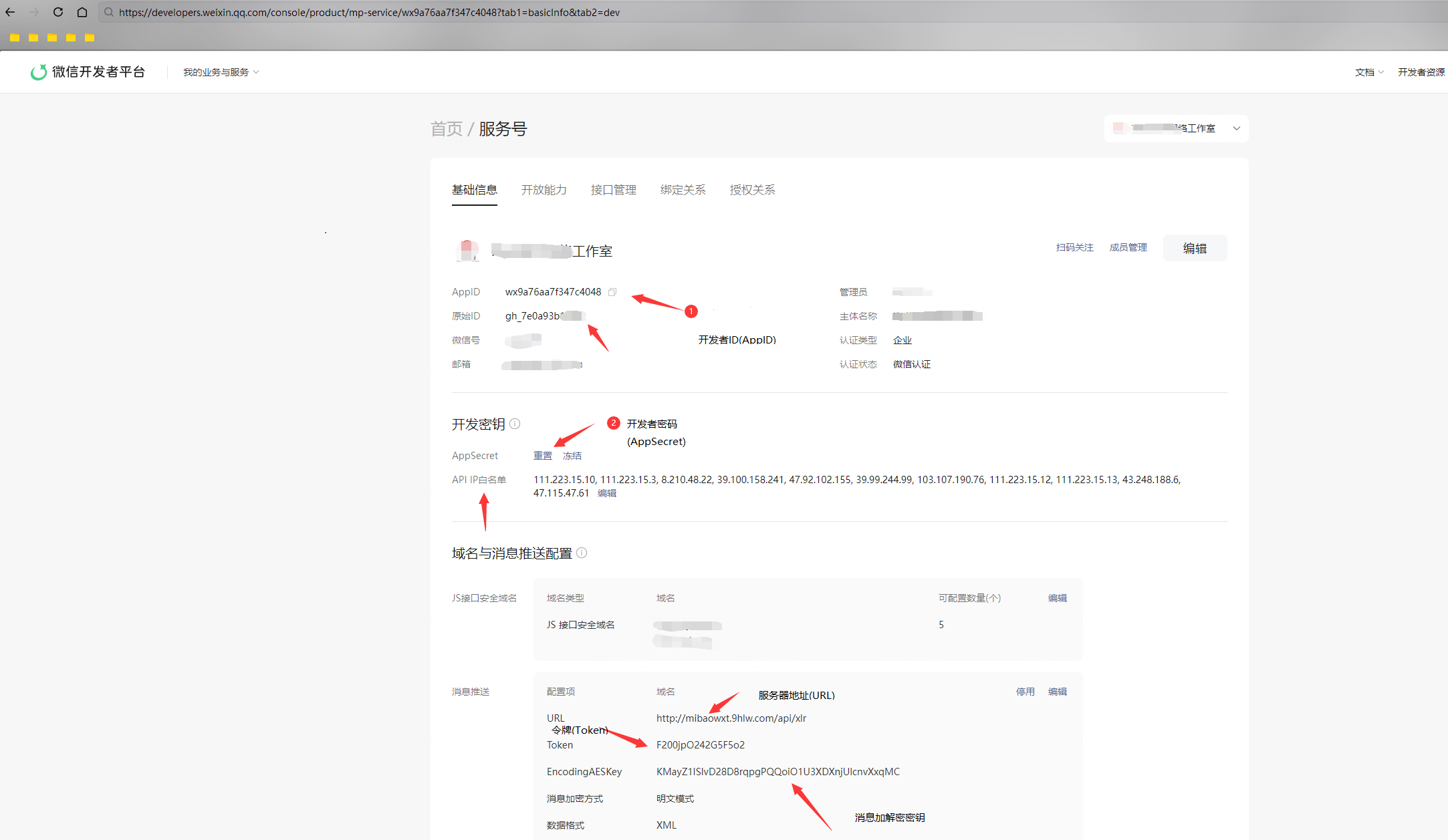The height and width of the screenshot is (840, 1448).
Task: Click the 编辑 button for account info
Action: pos(1195,247)
